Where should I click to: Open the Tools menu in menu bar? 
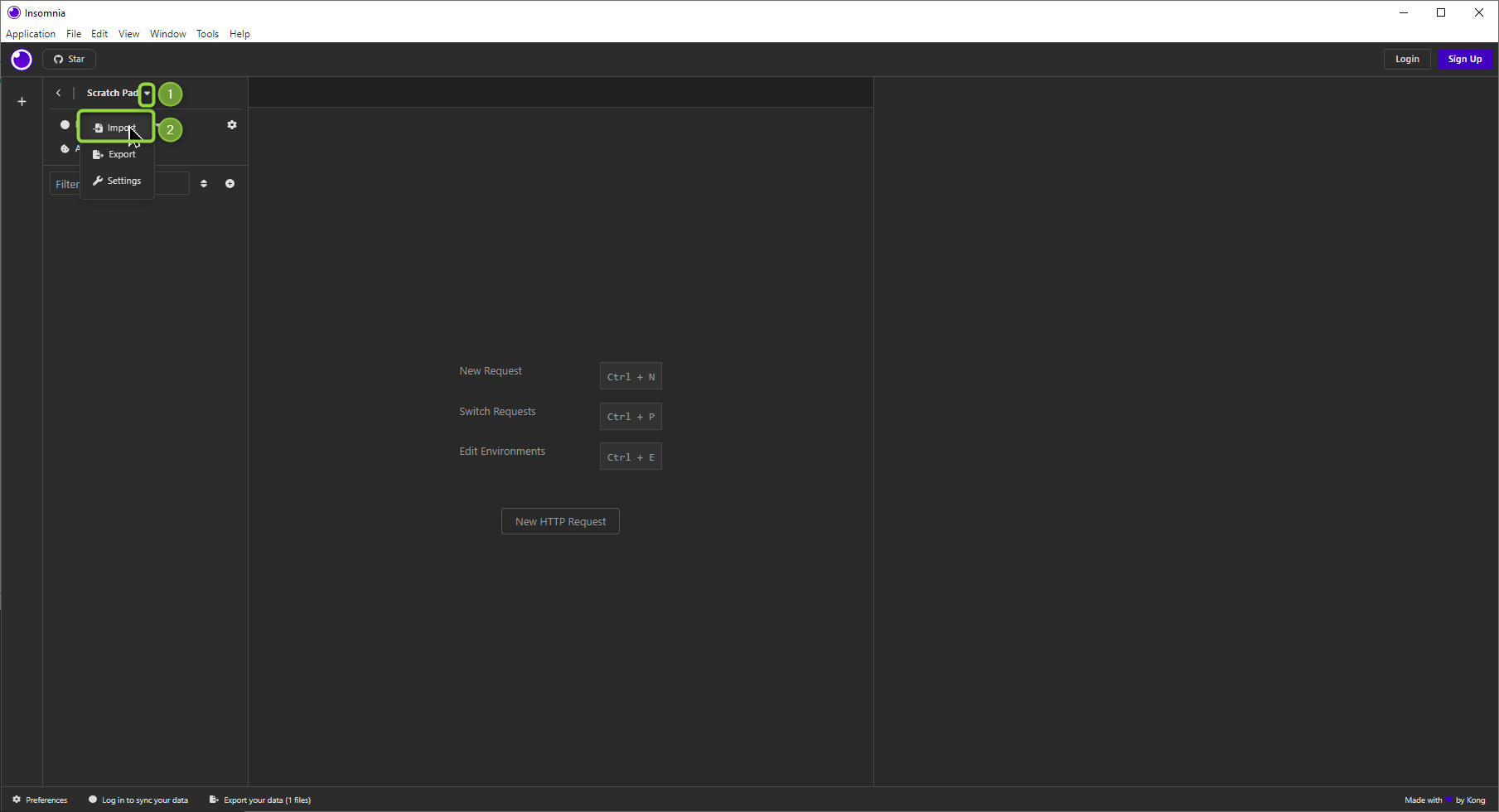pyautogui.click(x=207, y=34)
